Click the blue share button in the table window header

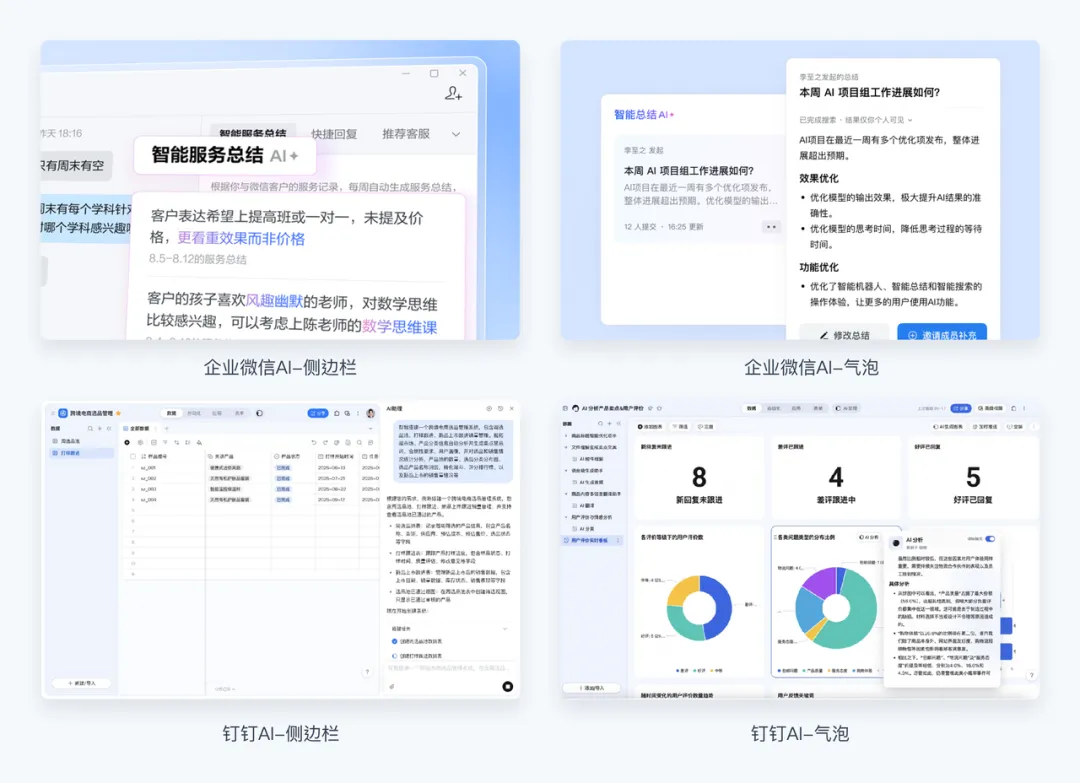click(318, 413)
